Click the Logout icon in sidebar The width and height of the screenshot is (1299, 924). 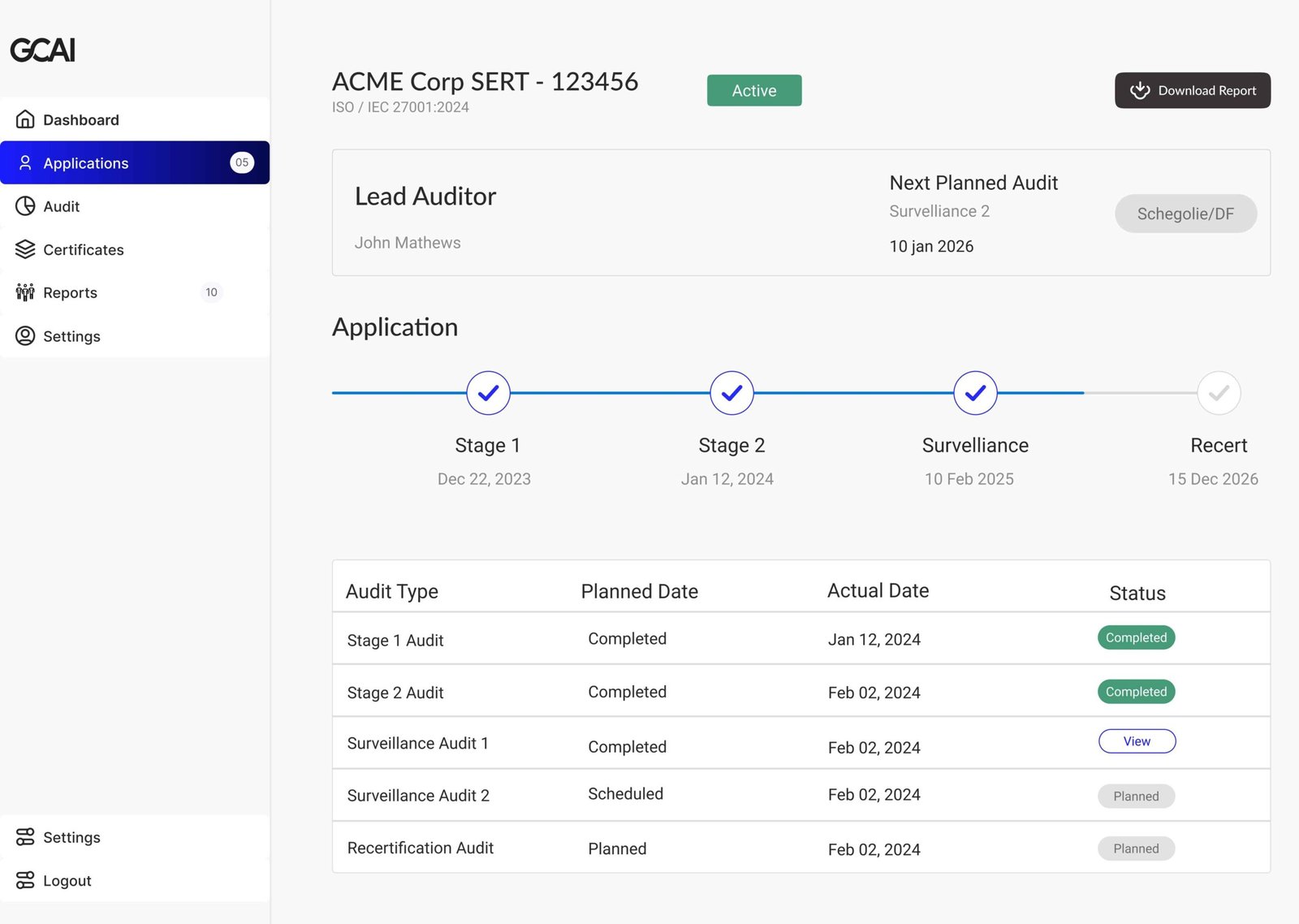pyautogui.click(x=25, y=880)
